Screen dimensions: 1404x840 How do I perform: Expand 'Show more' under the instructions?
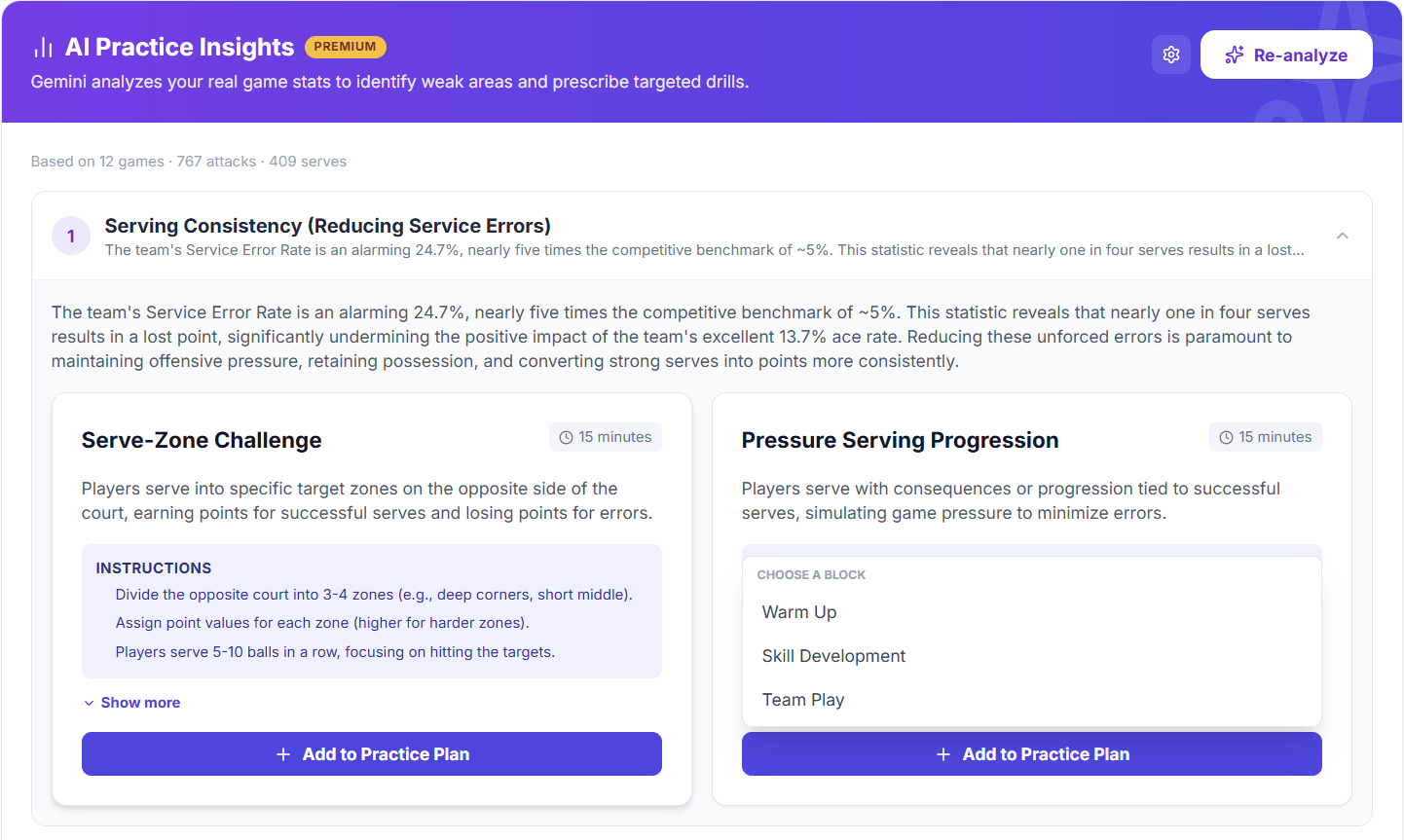(x=131, y=702)
